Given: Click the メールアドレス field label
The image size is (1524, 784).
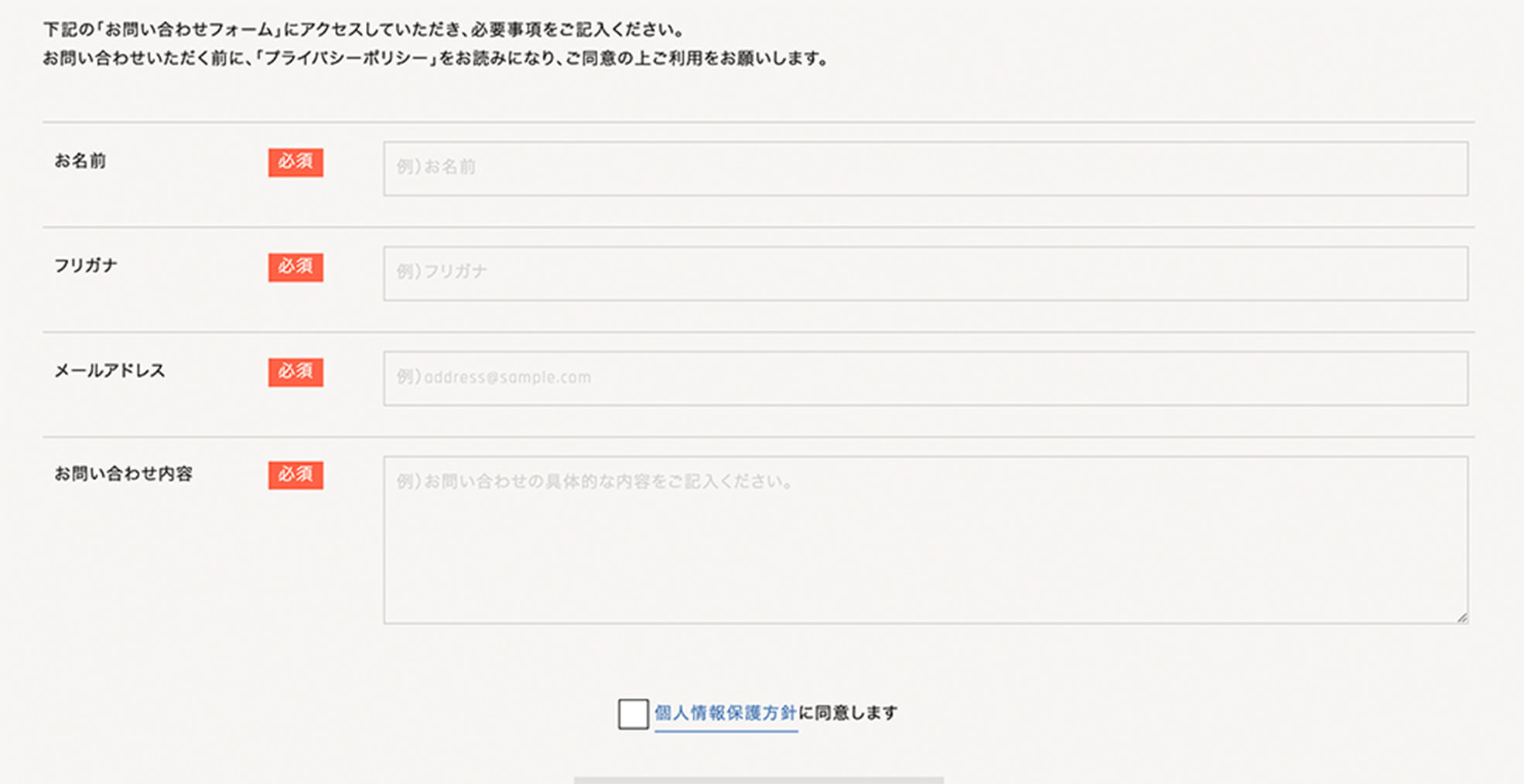Looking at the screenshot, I should click(109, 370).
